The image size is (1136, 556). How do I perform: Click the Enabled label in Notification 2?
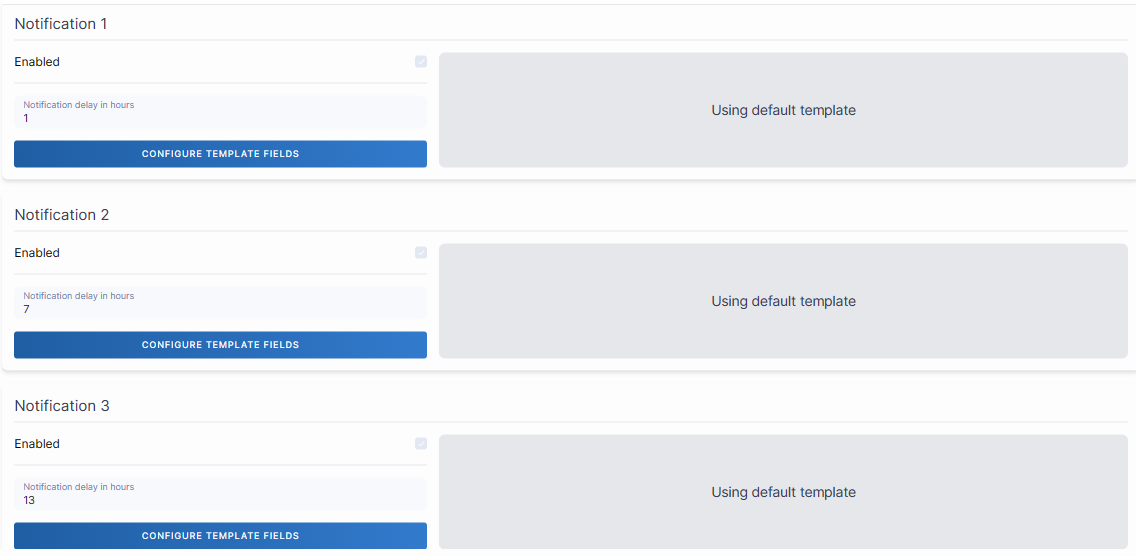click(x=37, y=253)
